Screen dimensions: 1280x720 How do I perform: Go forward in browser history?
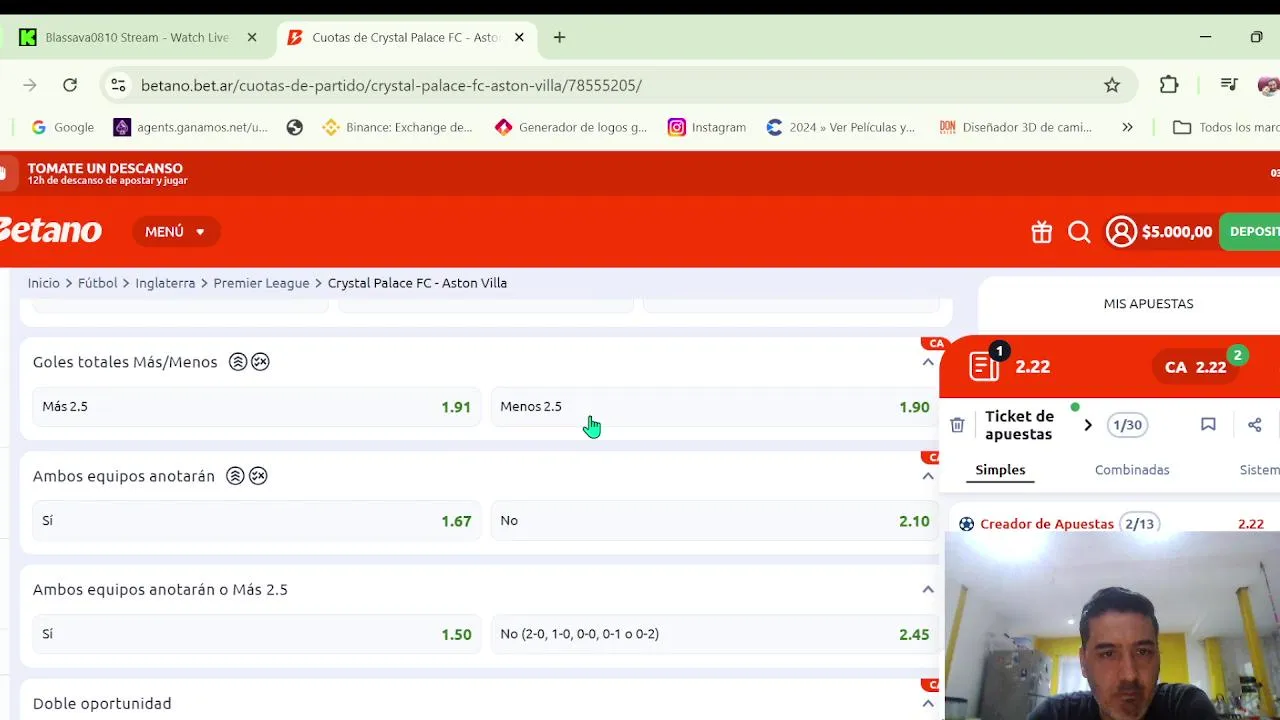point(30,85)
